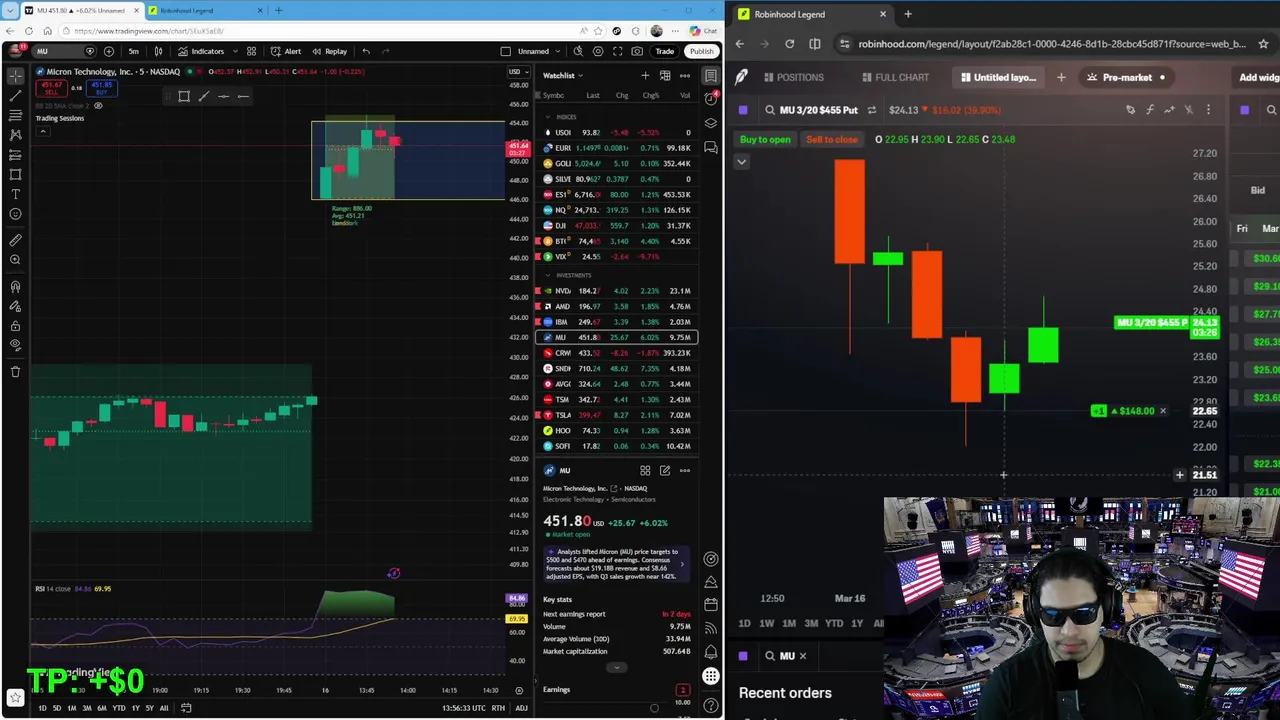Add new Robinhood layout tab plus

point(1061,77)
